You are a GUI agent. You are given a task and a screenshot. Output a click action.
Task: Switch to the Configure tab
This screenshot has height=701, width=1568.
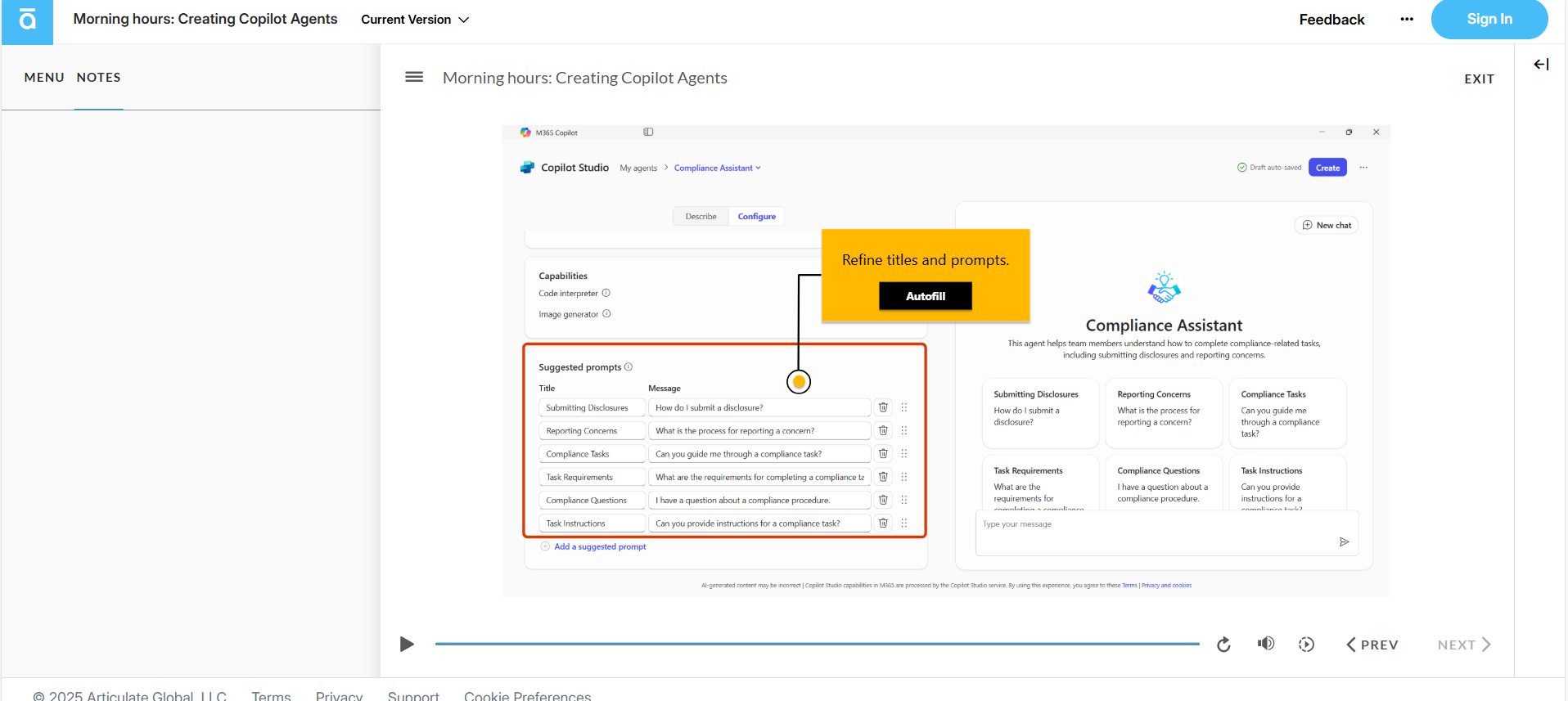pos(757,217)
